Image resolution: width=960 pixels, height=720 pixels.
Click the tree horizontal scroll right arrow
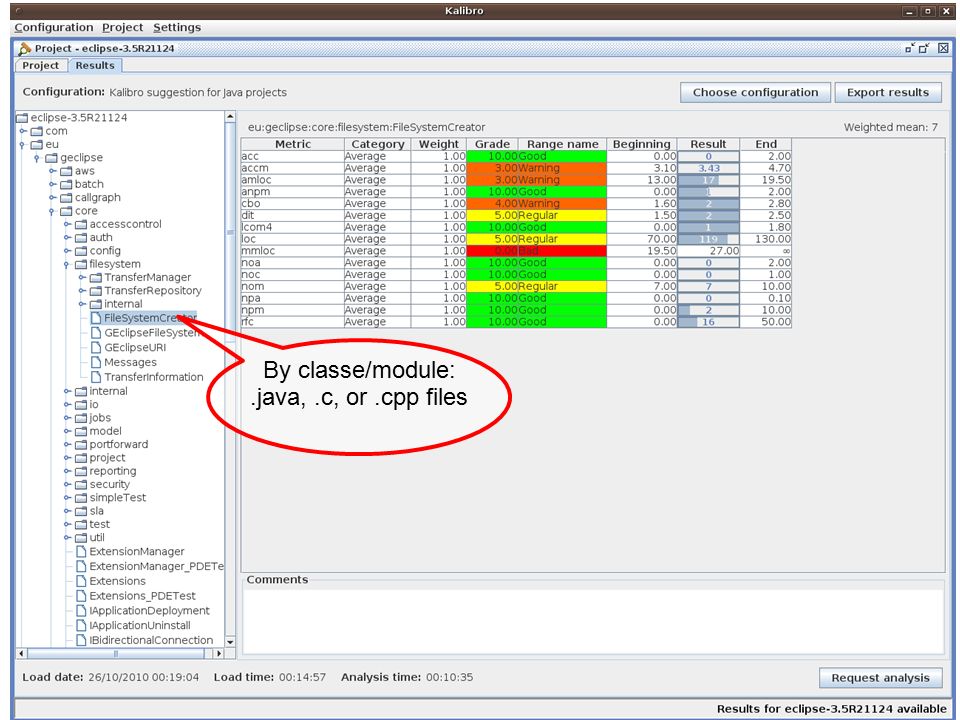(219, 653)
